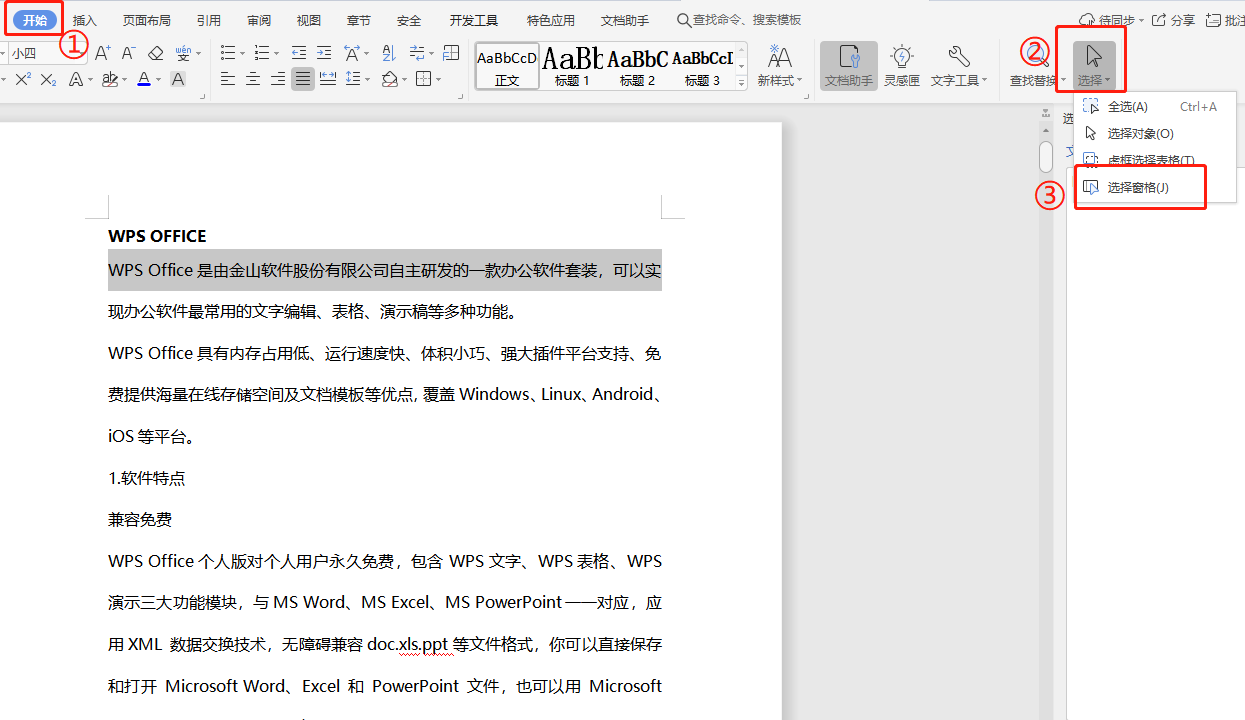This screenshot has width=1245, height=720.
Task: Choose 选择窗格(J) from the menu
Action: pos(1157,187)
